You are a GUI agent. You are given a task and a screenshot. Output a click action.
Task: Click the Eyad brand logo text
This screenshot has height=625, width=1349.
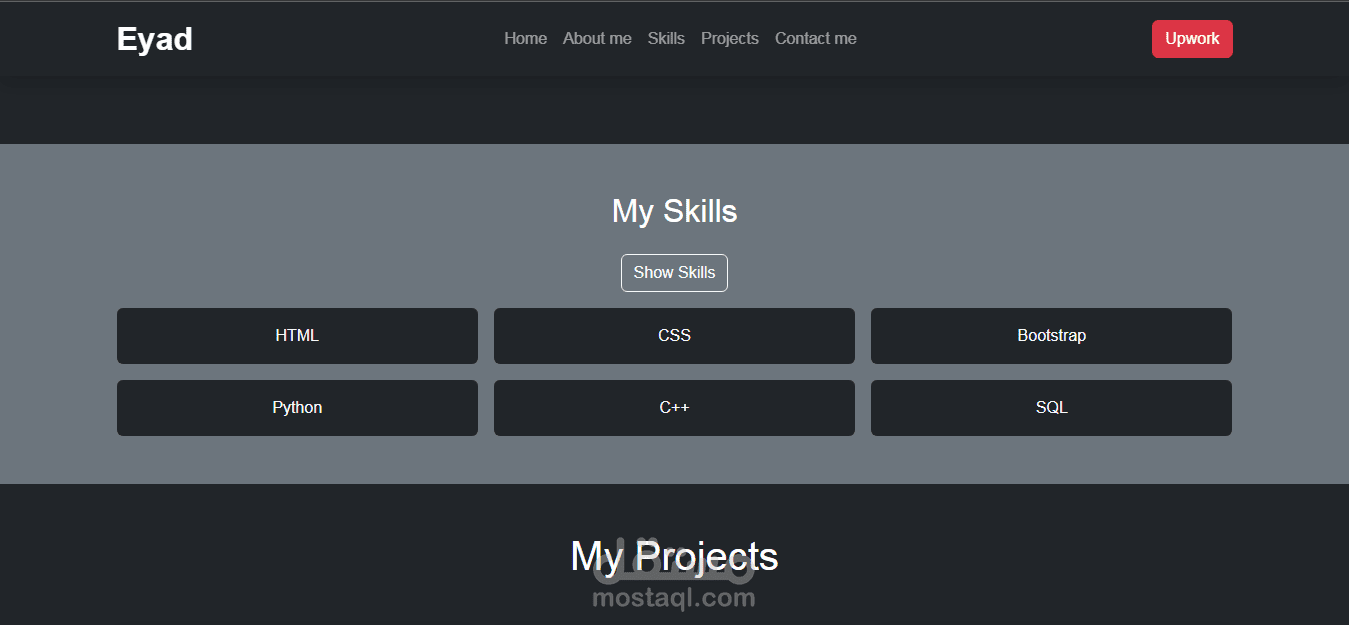(x=155, y=39)
